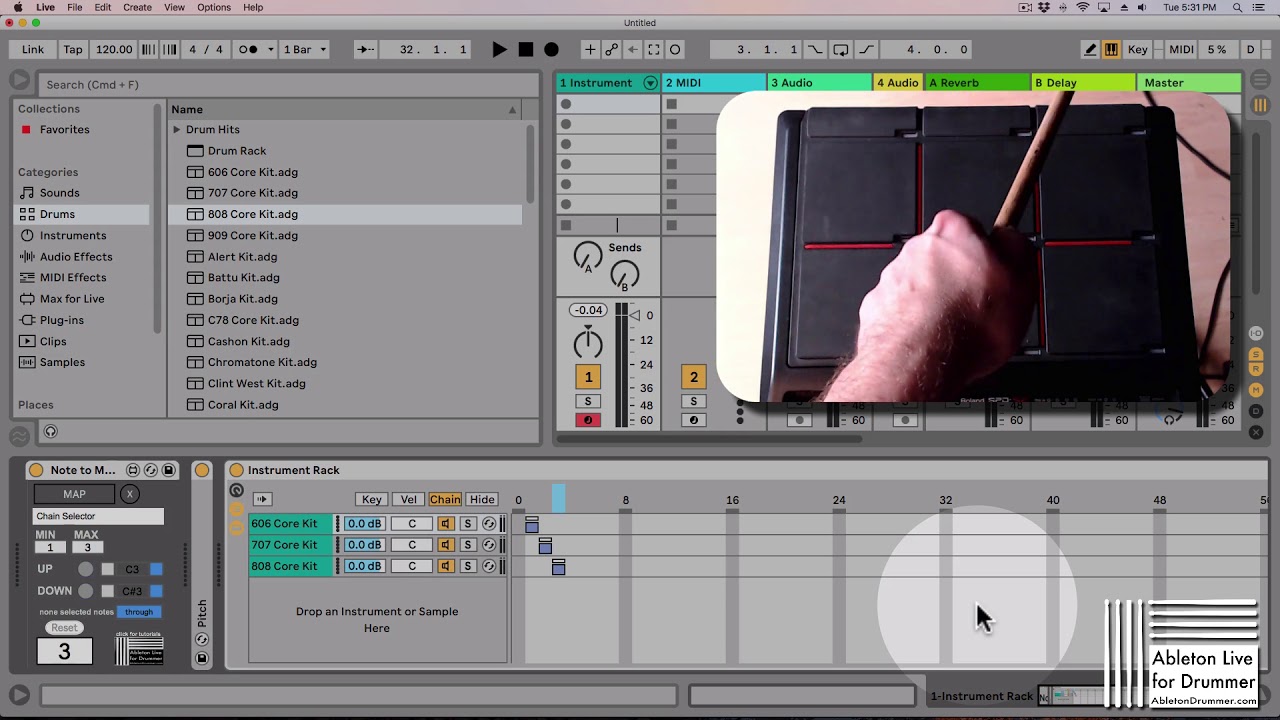Open the View menu
The height and width of the screenshot is (720, 1280).
pyautogui.click(x=174, y=7)
